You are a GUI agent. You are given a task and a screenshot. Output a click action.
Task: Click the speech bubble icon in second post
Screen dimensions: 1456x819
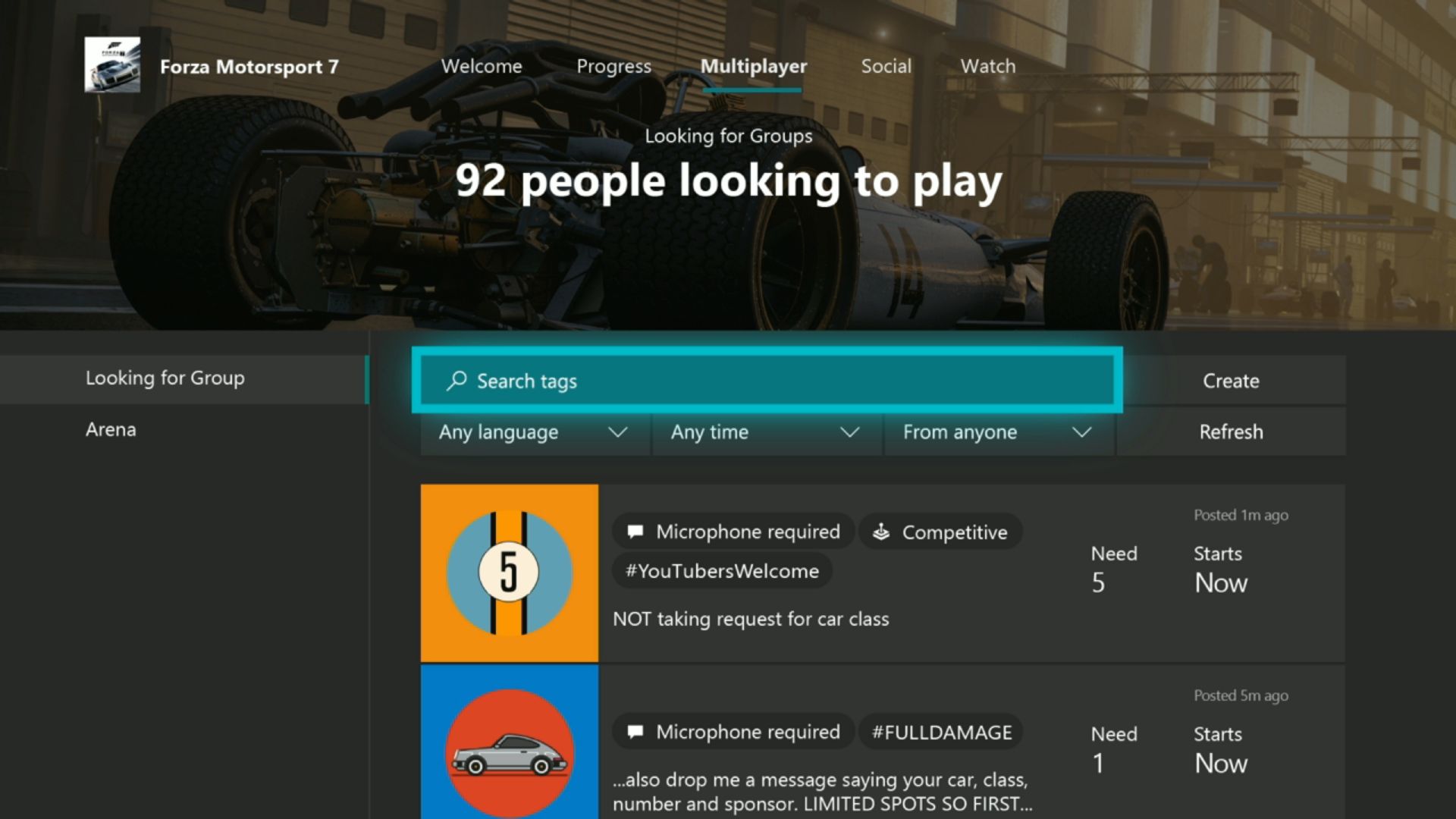click(635, 732)
